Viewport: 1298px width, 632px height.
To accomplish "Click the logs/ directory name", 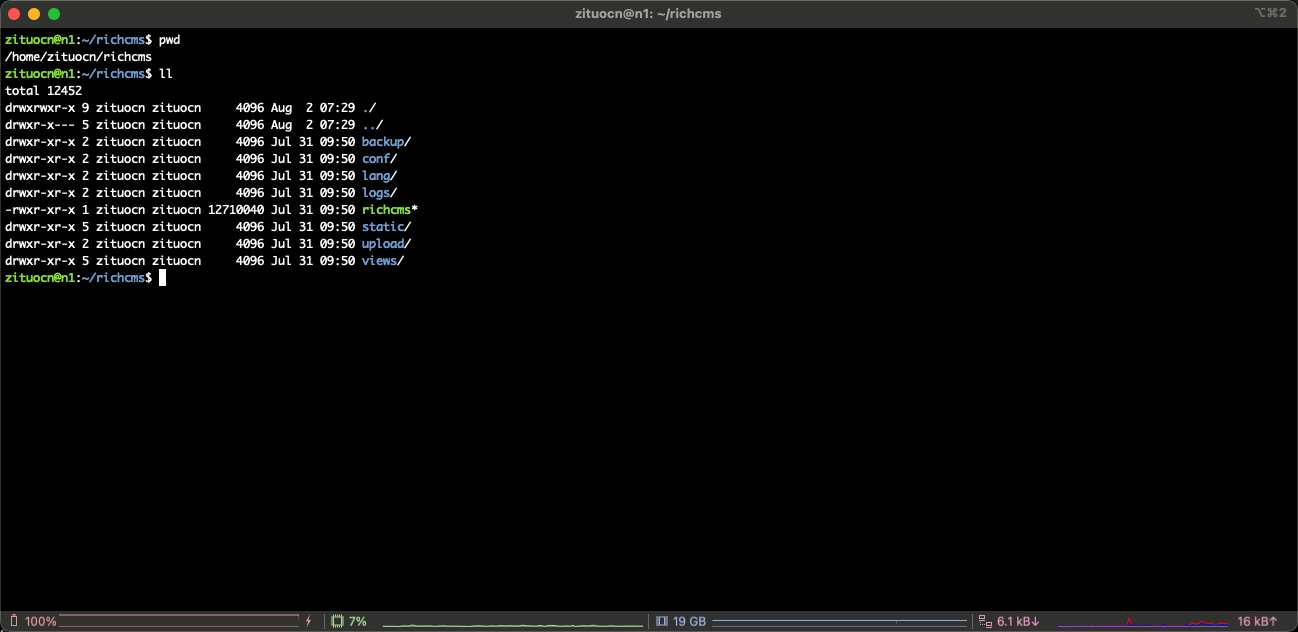I will (379, 193).
